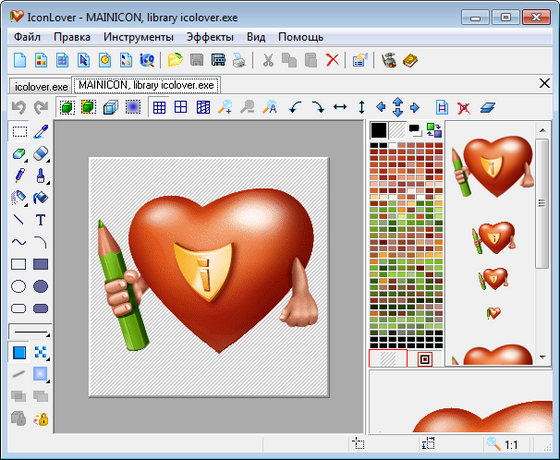Create a new icon document
The width and height of the screenshot is (560, 460).
click(x=20, y=60)
